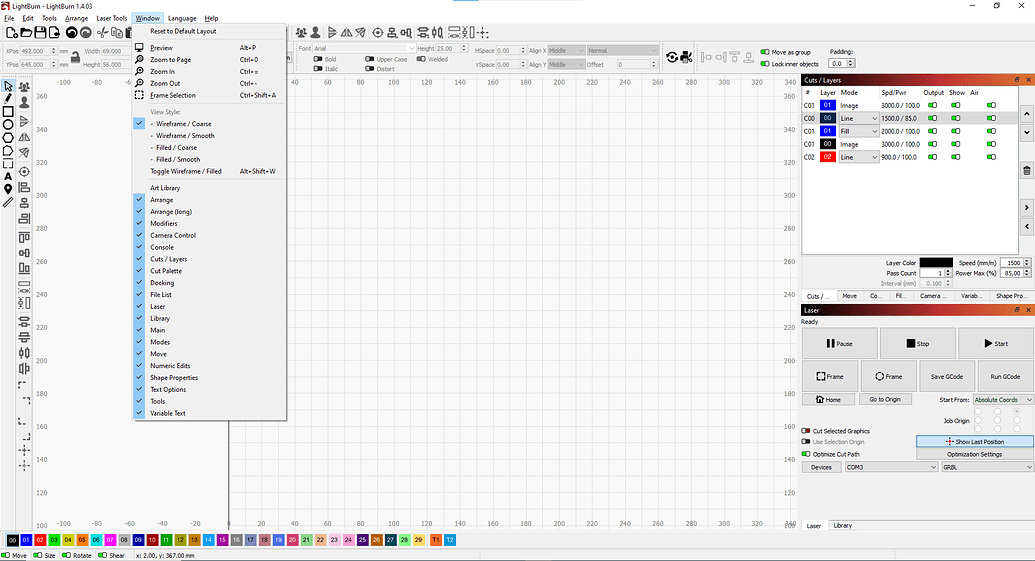1035x561 pixels.
Task: Click the Move to Center target icon
Action: 378,32
